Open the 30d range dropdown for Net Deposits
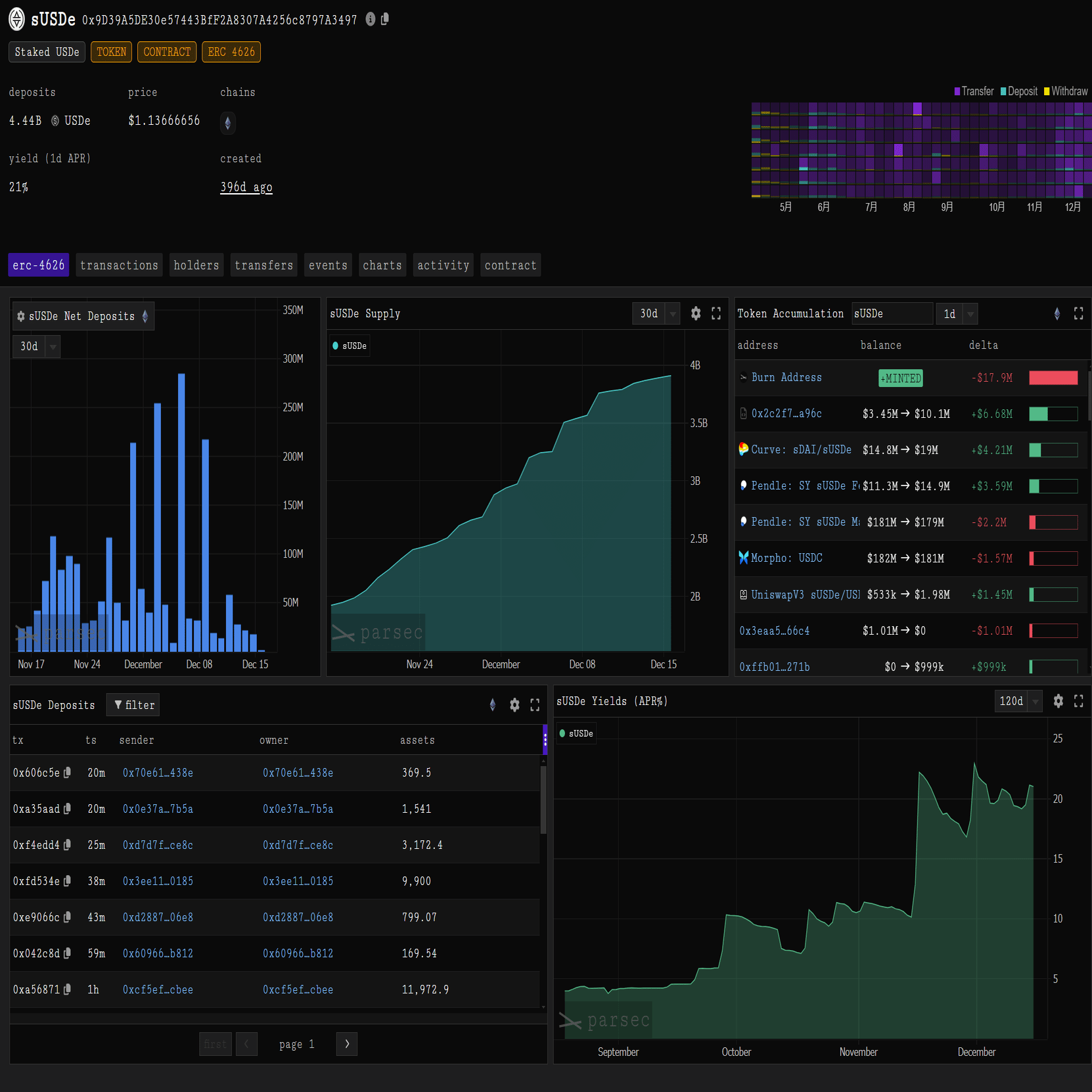The image size is (1092, 1092). [x=37, y=346]
